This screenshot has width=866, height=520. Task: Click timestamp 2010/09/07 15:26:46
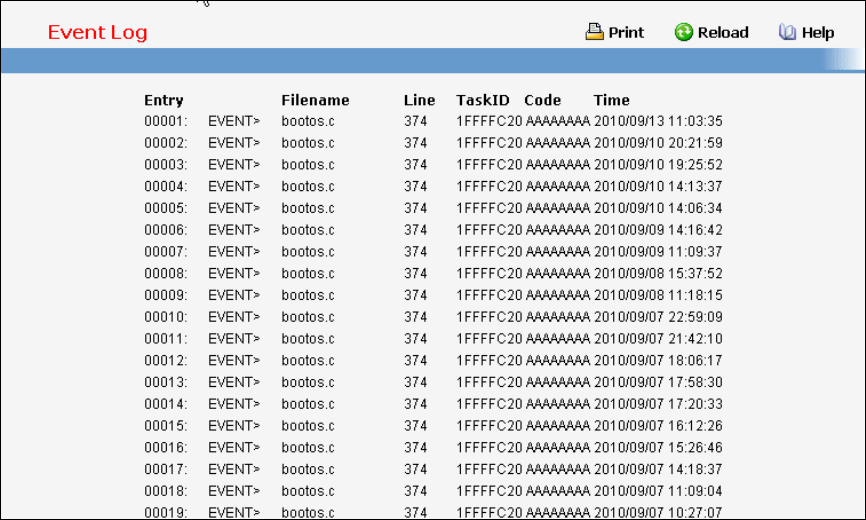(x=658, y=447)
